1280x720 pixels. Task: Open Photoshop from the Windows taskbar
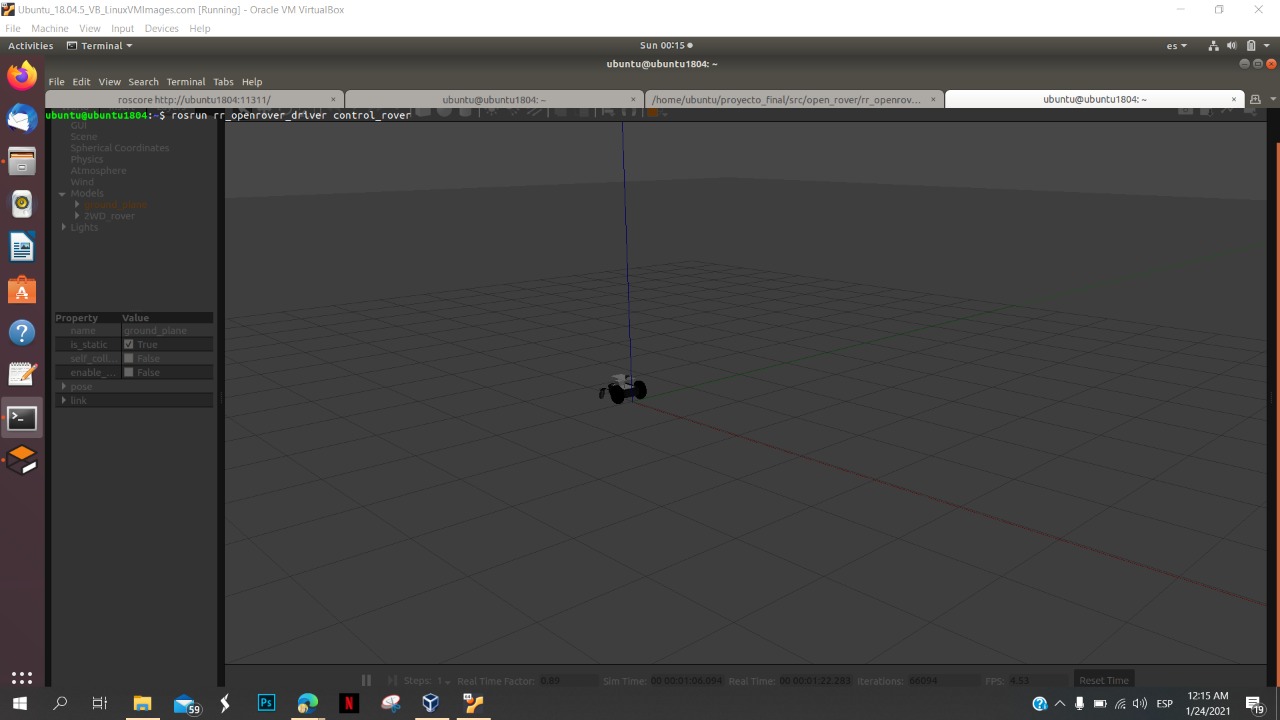click(266, 703)
